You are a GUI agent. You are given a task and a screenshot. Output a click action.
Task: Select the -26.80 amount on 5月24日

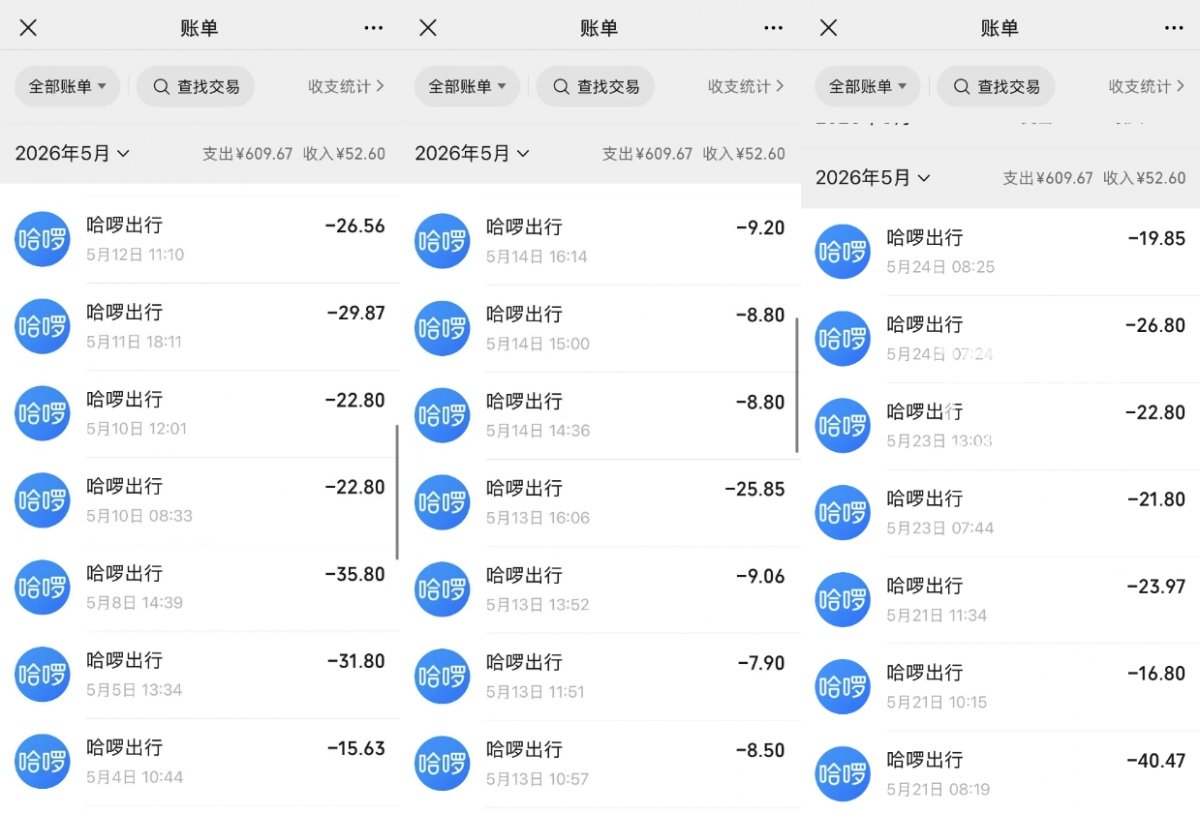click(1156, 325)
